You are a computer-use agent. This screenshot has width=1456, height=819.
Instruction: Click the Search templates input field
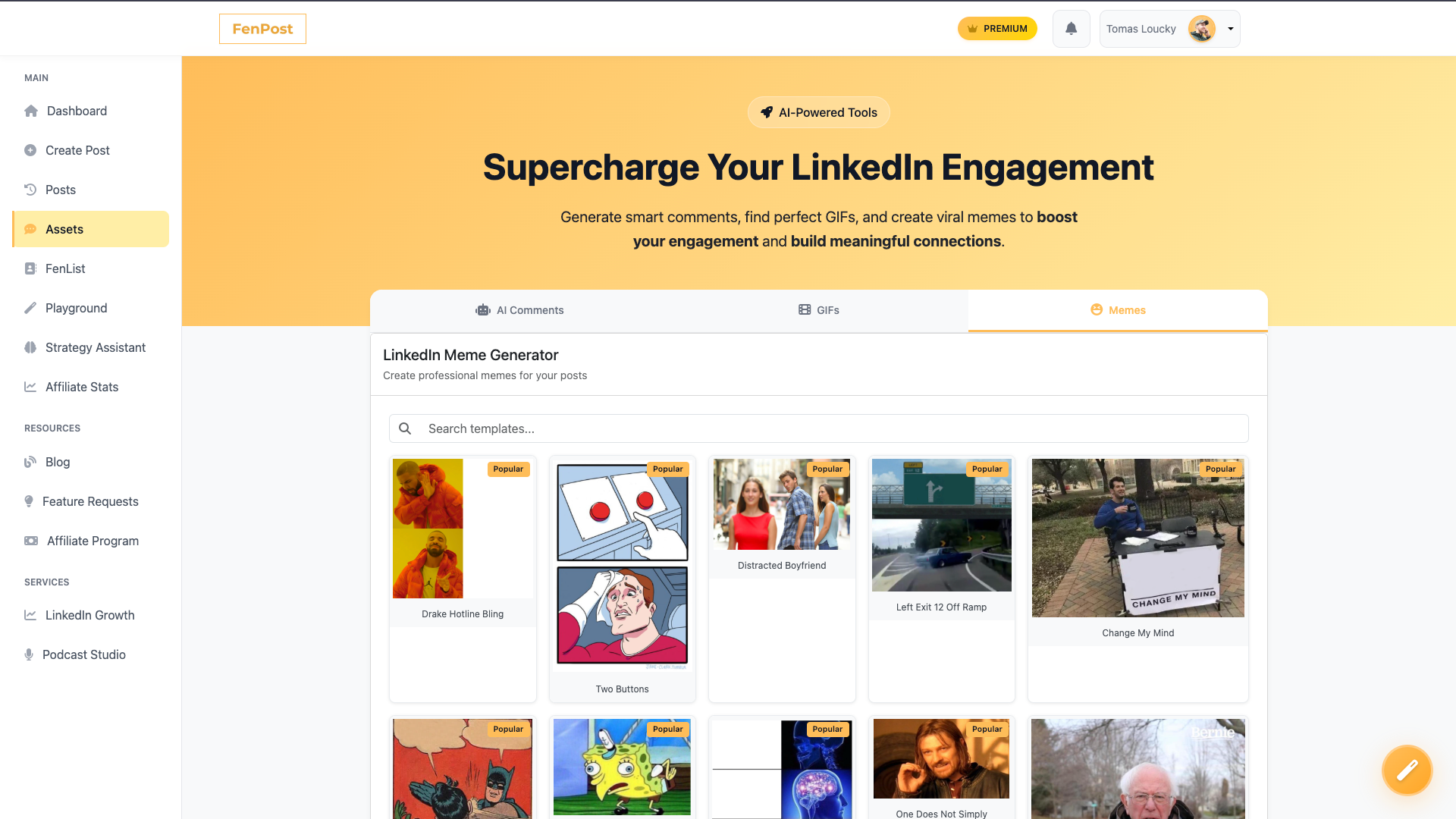point(819,428)
